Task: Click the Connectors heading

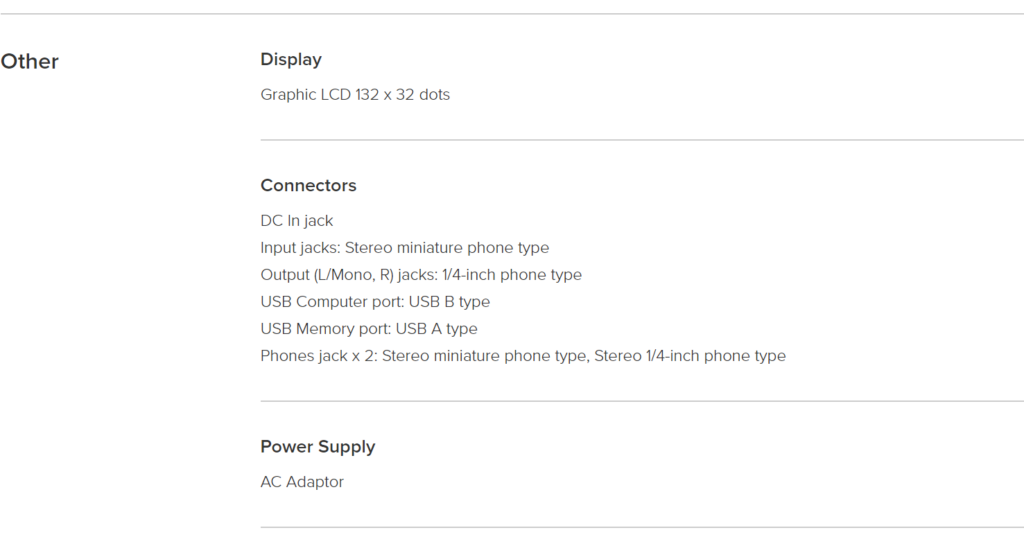Action: 308,186
